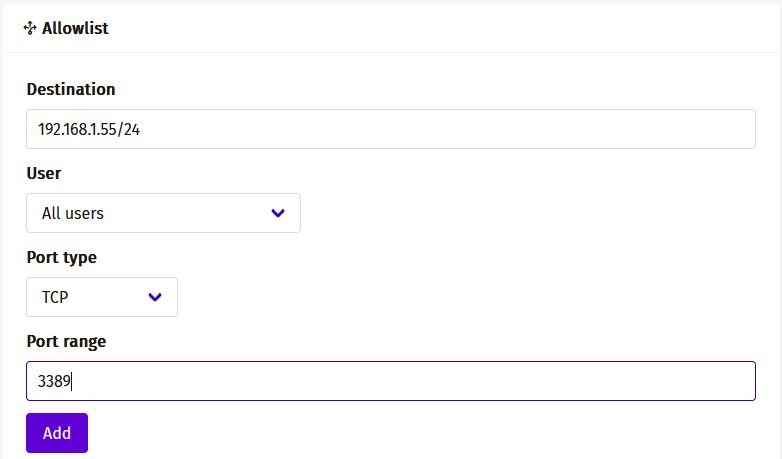This screenshot has height=459, width=782.
Task: Focus the Port range input field
Action: pyautogui.click(x=390, y=381)
